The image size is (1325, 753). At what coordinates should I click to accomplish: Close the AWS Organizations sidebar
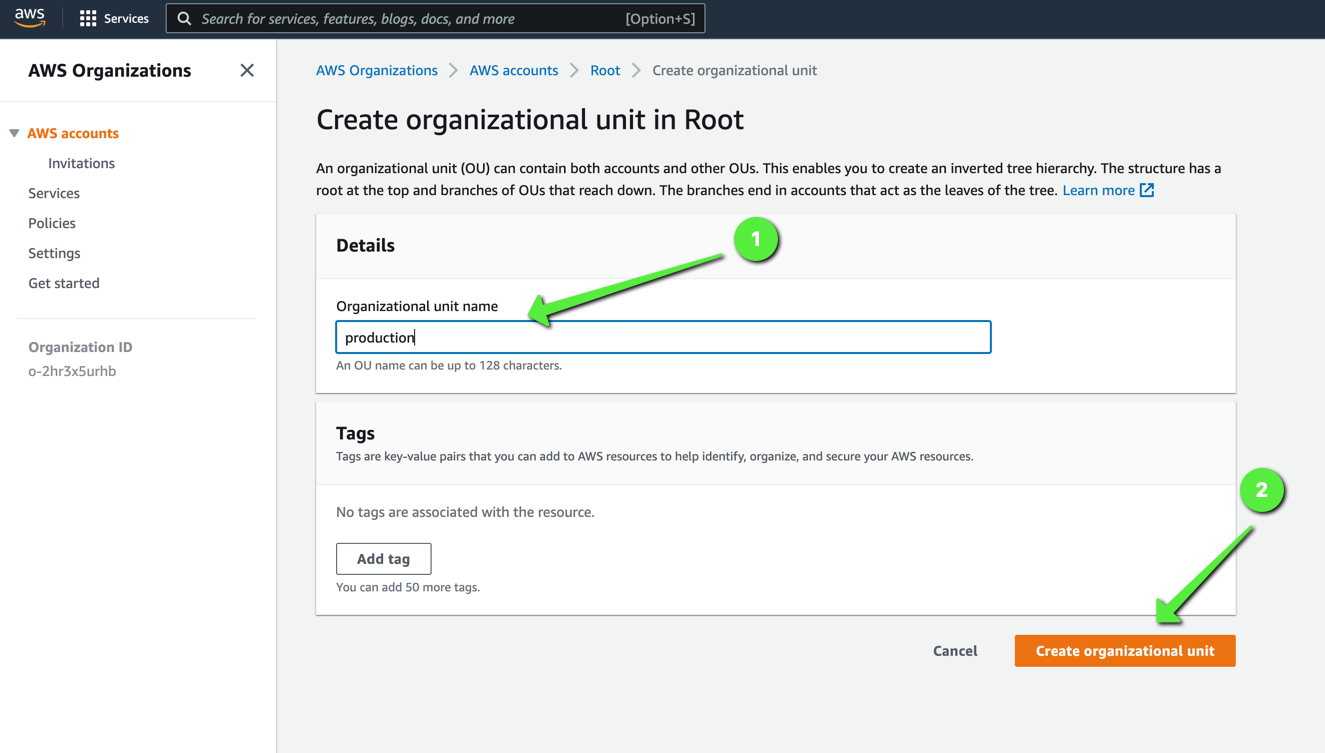click(x=247, y=70)
